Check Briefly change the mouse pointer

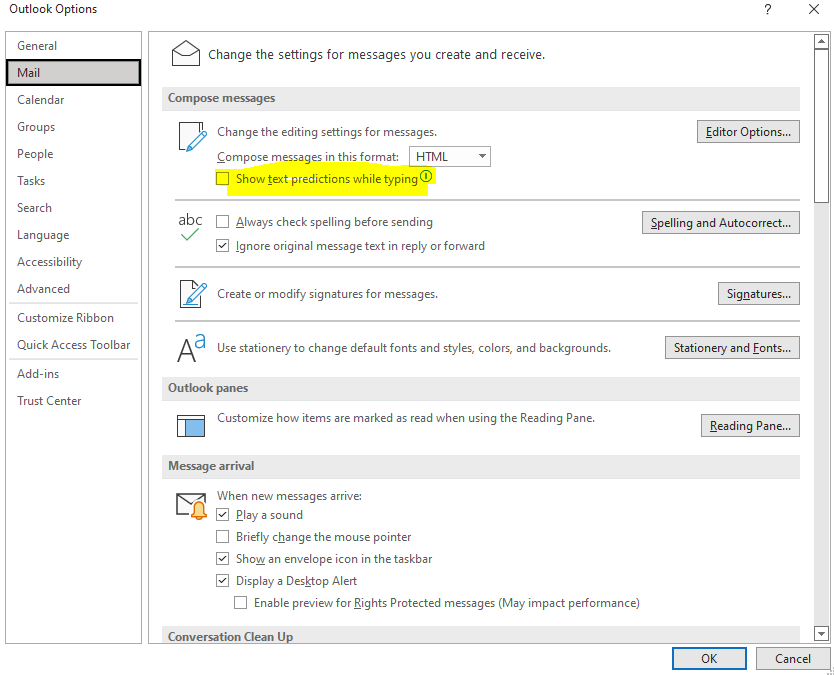click(222, 536)
